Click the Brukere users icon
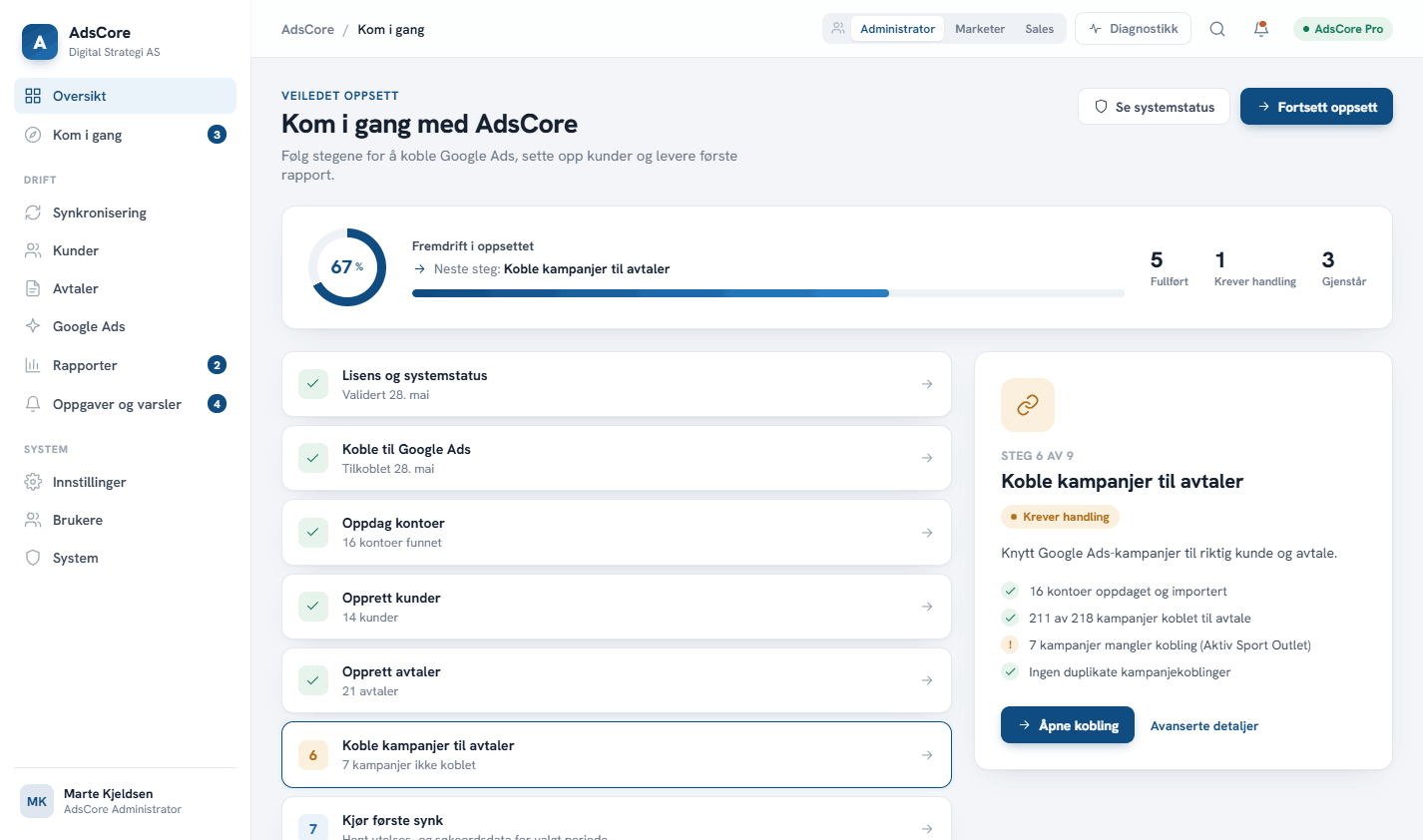The width and height of the screenshot is (1423, 840). pos(33,520)
